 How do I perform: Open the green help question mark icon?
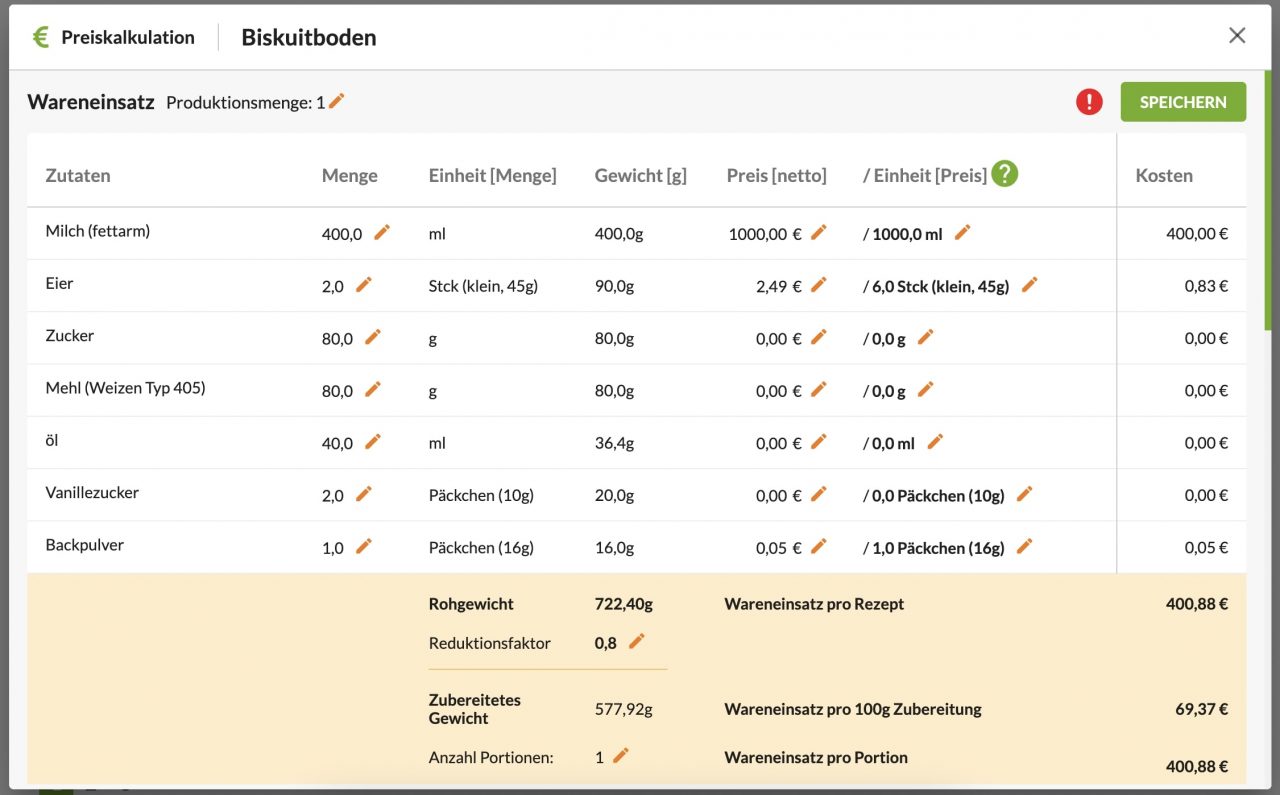point(1005,174)
